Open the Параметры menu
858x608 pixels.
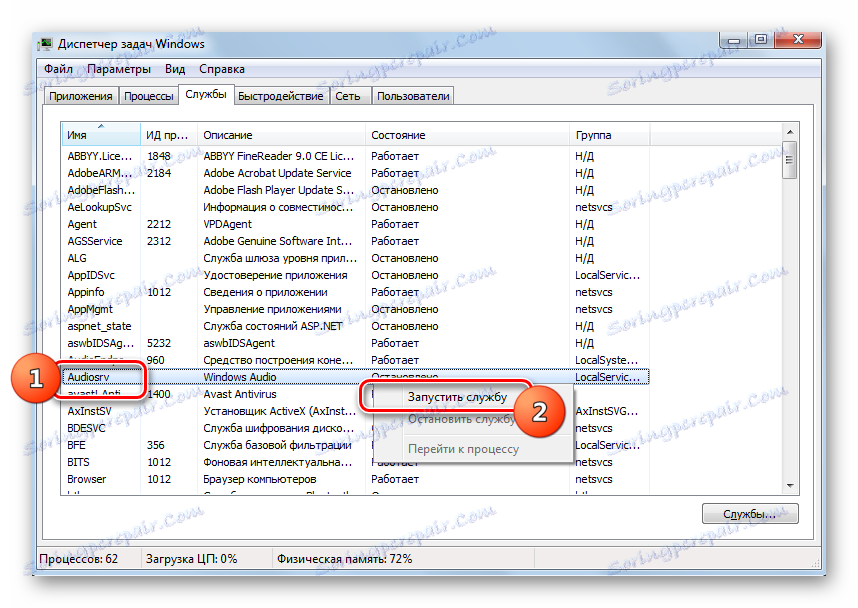point(119,69)
